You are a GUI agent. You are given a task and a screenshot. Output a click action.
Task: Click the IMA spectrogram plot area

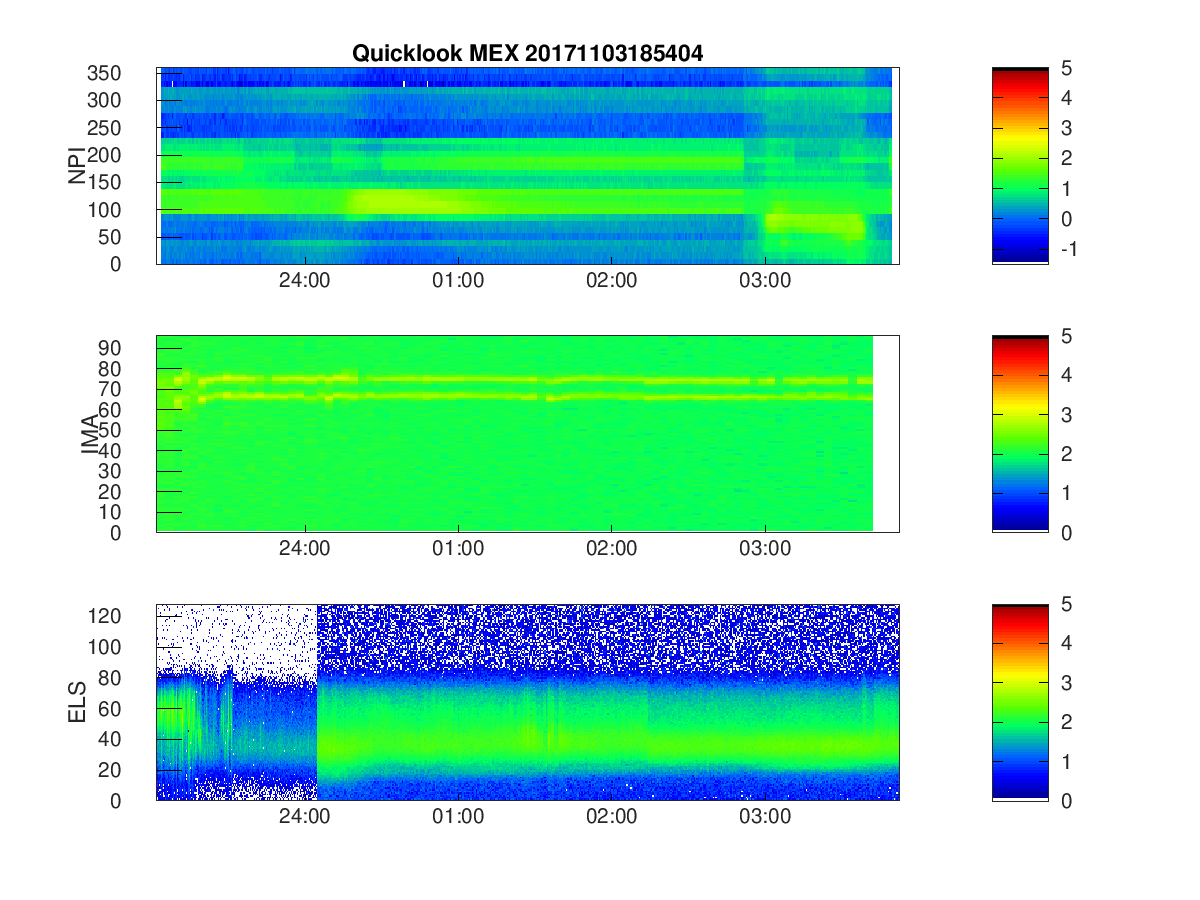(x=528, y=434)
